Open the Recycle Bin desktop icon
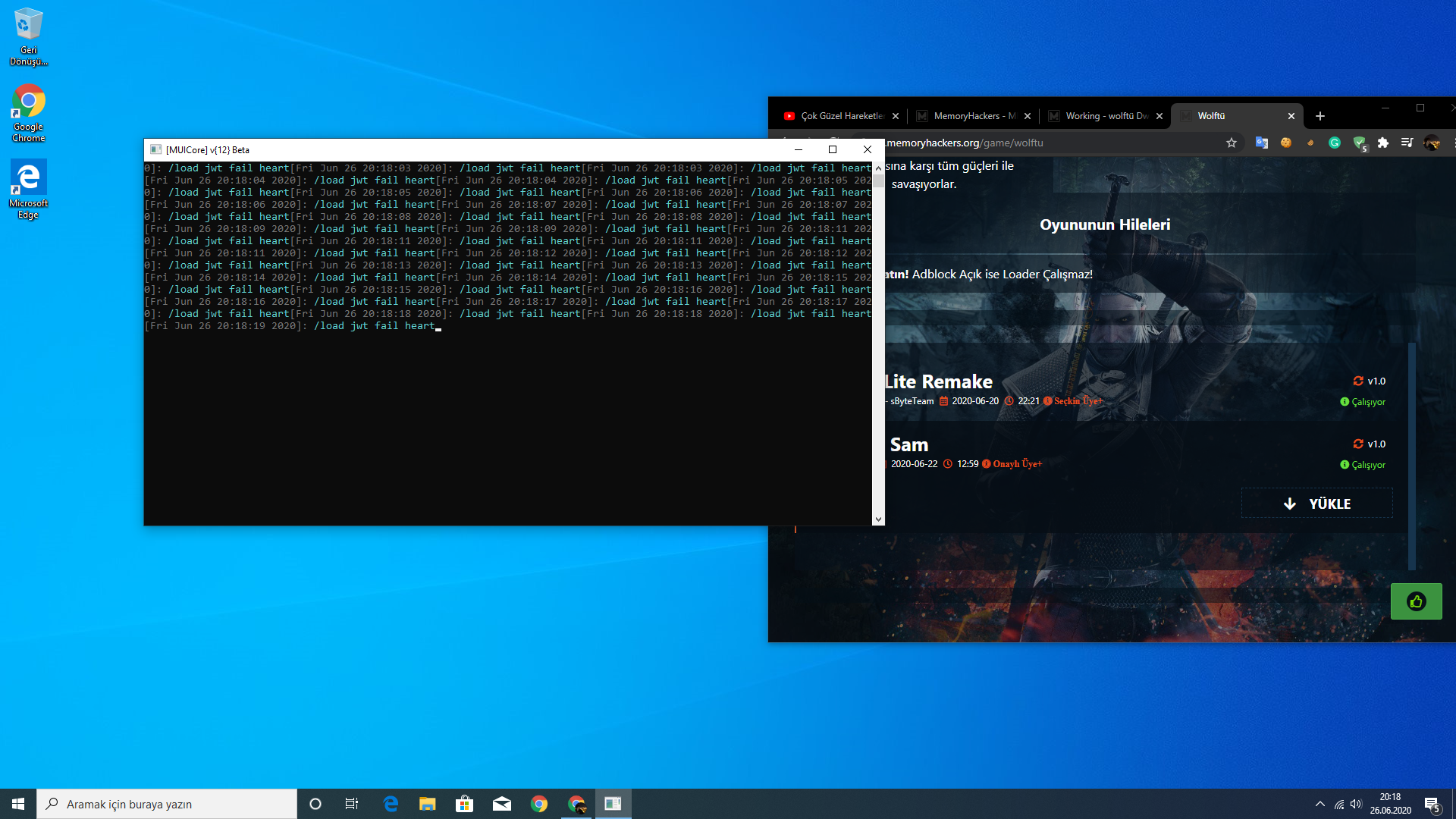This screenshot has height=819, width=1456. coord(28,36)
